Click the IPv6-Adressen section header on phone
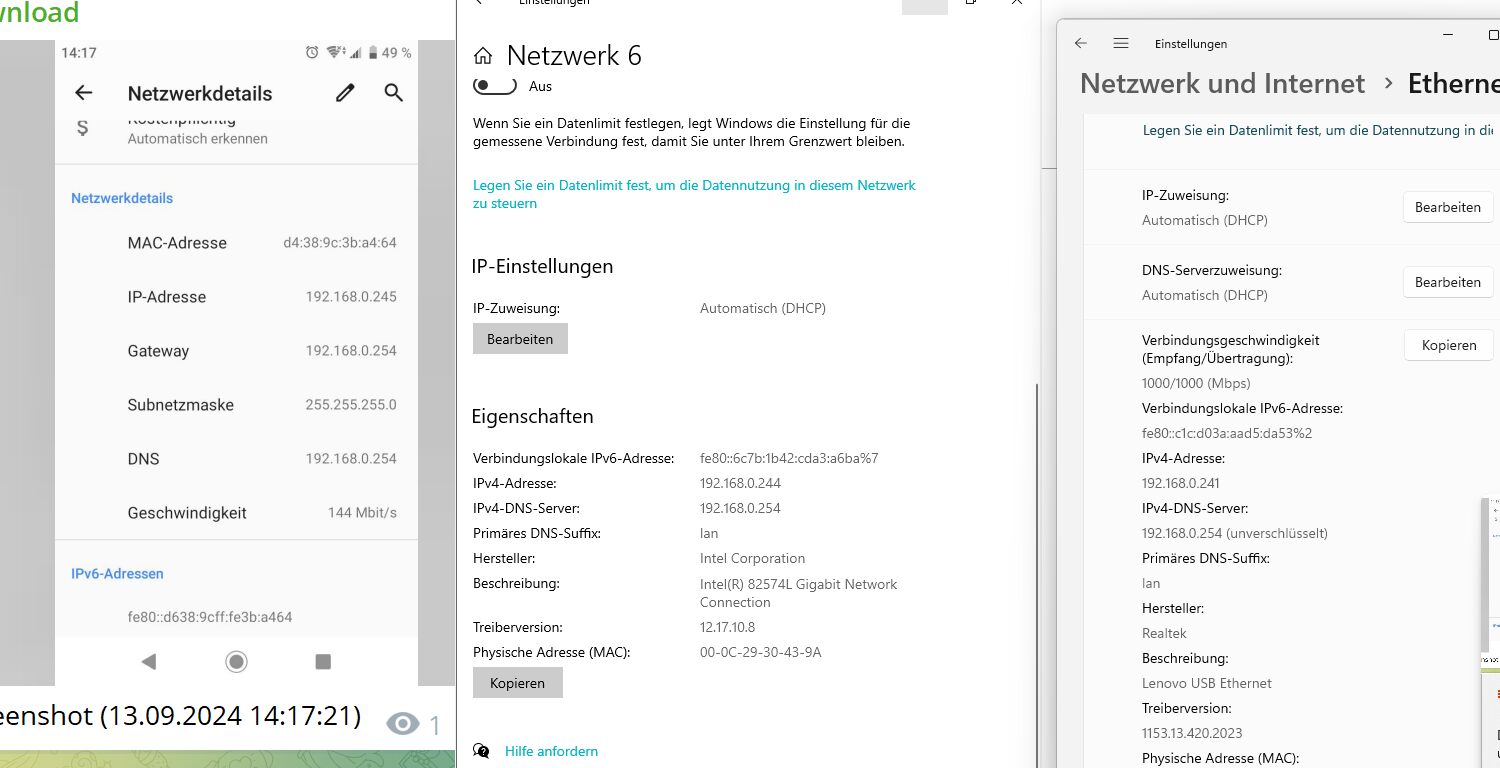Image resolution: width=1500 pixels, height=768 pixels. 117,574
